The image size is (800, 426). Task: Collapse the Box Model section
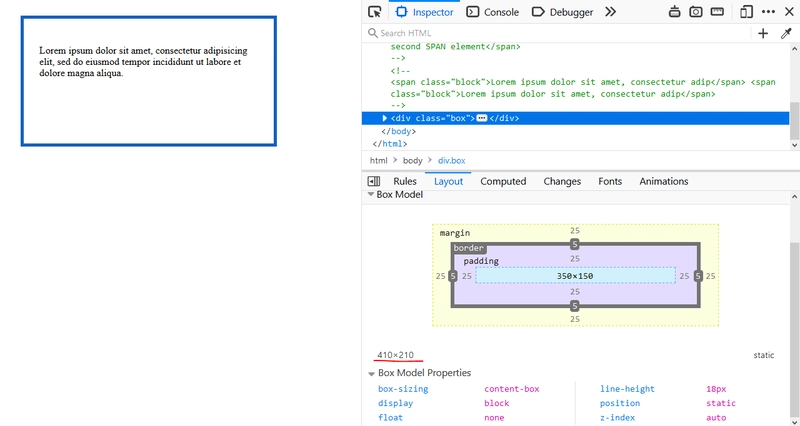pos(371,194)
